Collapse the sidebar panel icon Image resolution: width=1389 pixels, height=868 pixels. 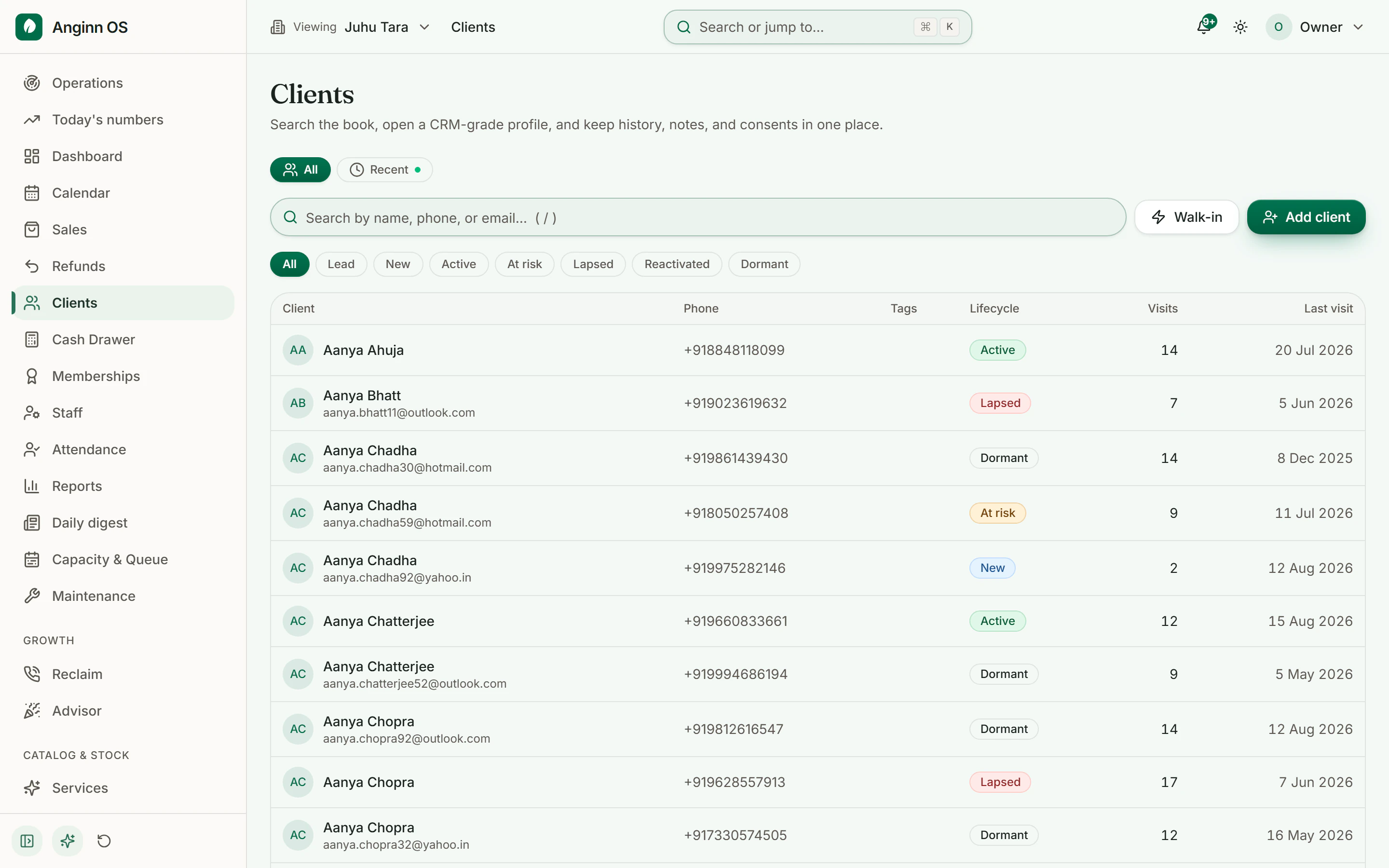point(27,841)
